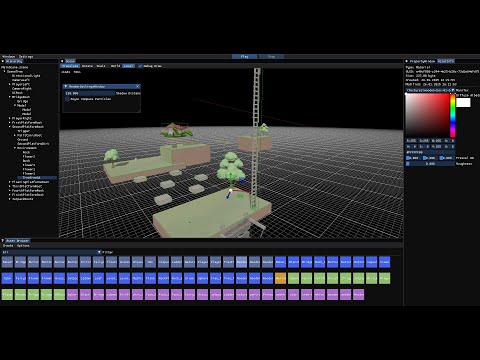Pick a color in the red saturation square

coord(427,115)
